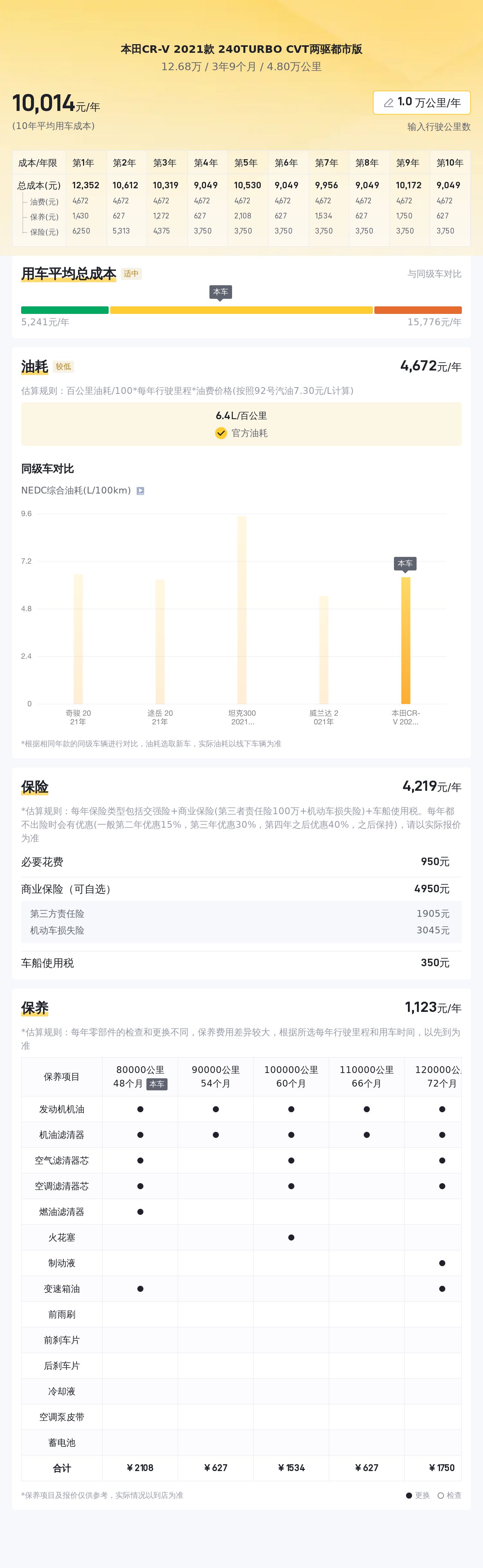This screenshot has width=483, height=1568.
Task: Click the 1,123元/年 maintenance yearly figure
Action: [x=433, y=1007]
